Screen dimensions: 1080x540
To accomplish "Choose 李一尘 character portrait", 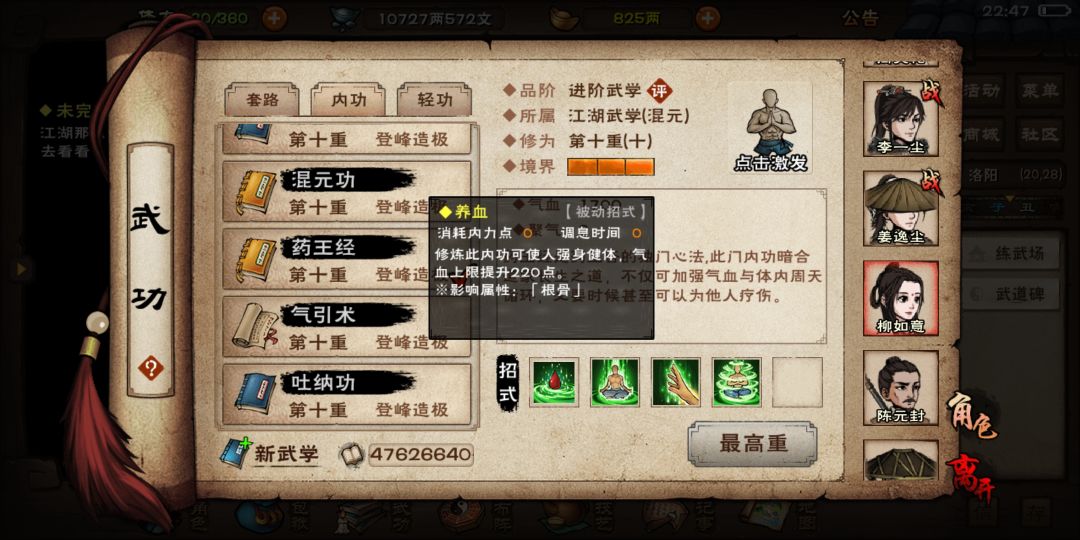I will [x=901, y=119].
